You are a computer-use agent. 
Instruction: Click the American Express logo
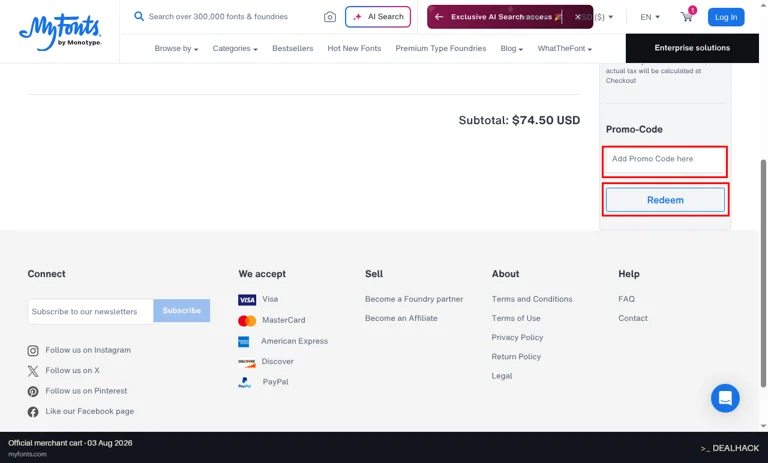coord(243,341)
